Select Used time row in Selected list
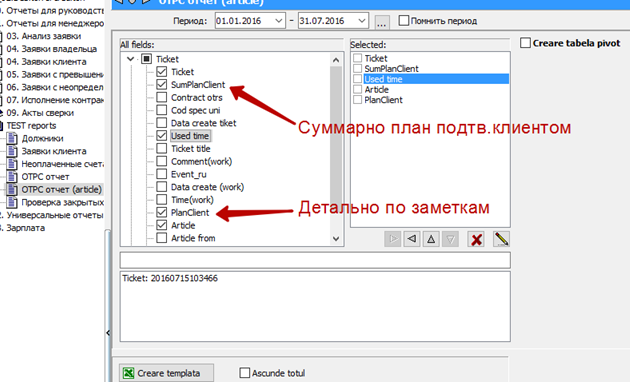Screen dimensions: 630x383 point(436,79)
